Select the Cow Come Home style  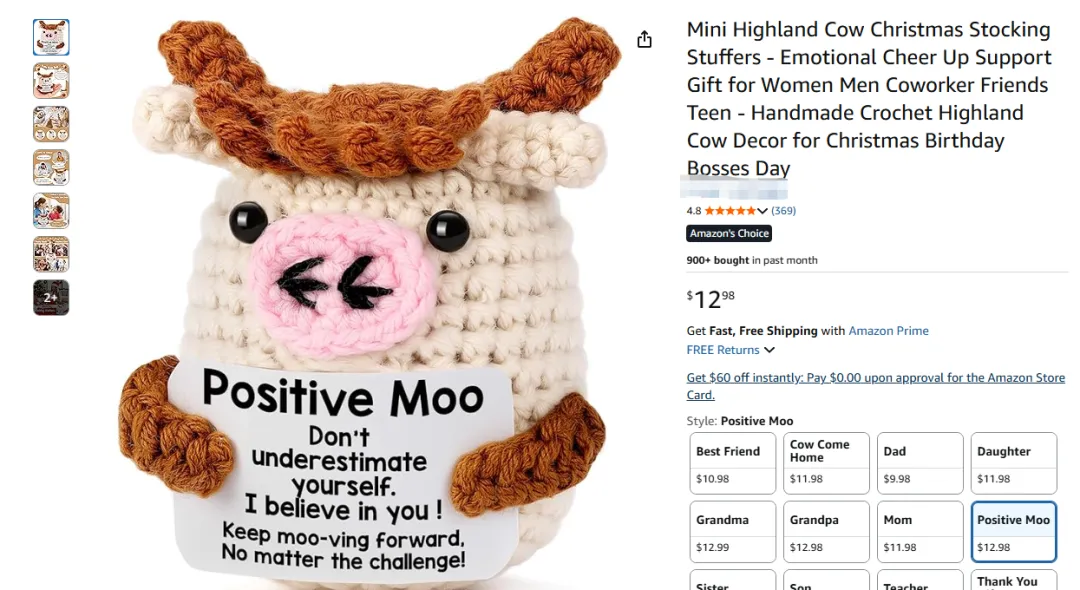tap(826, 463)
